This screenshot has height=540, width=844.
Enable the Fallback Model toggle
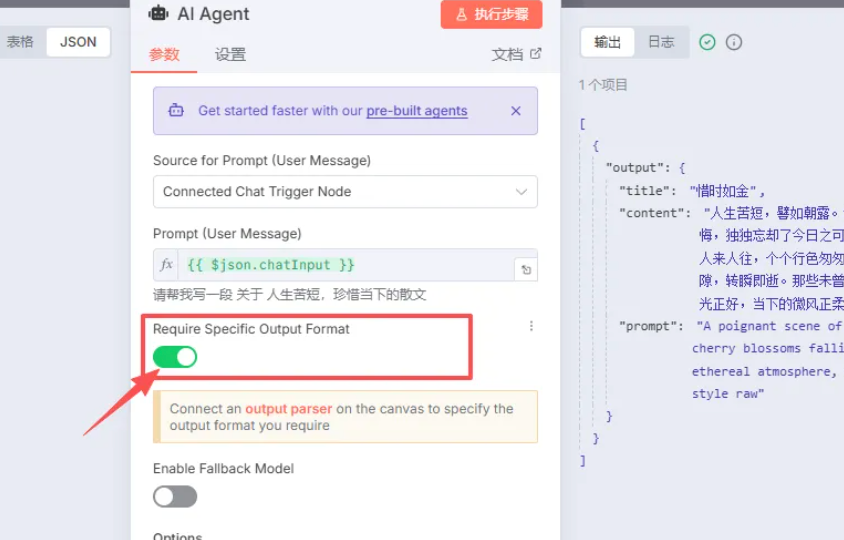tap(175, 496)
